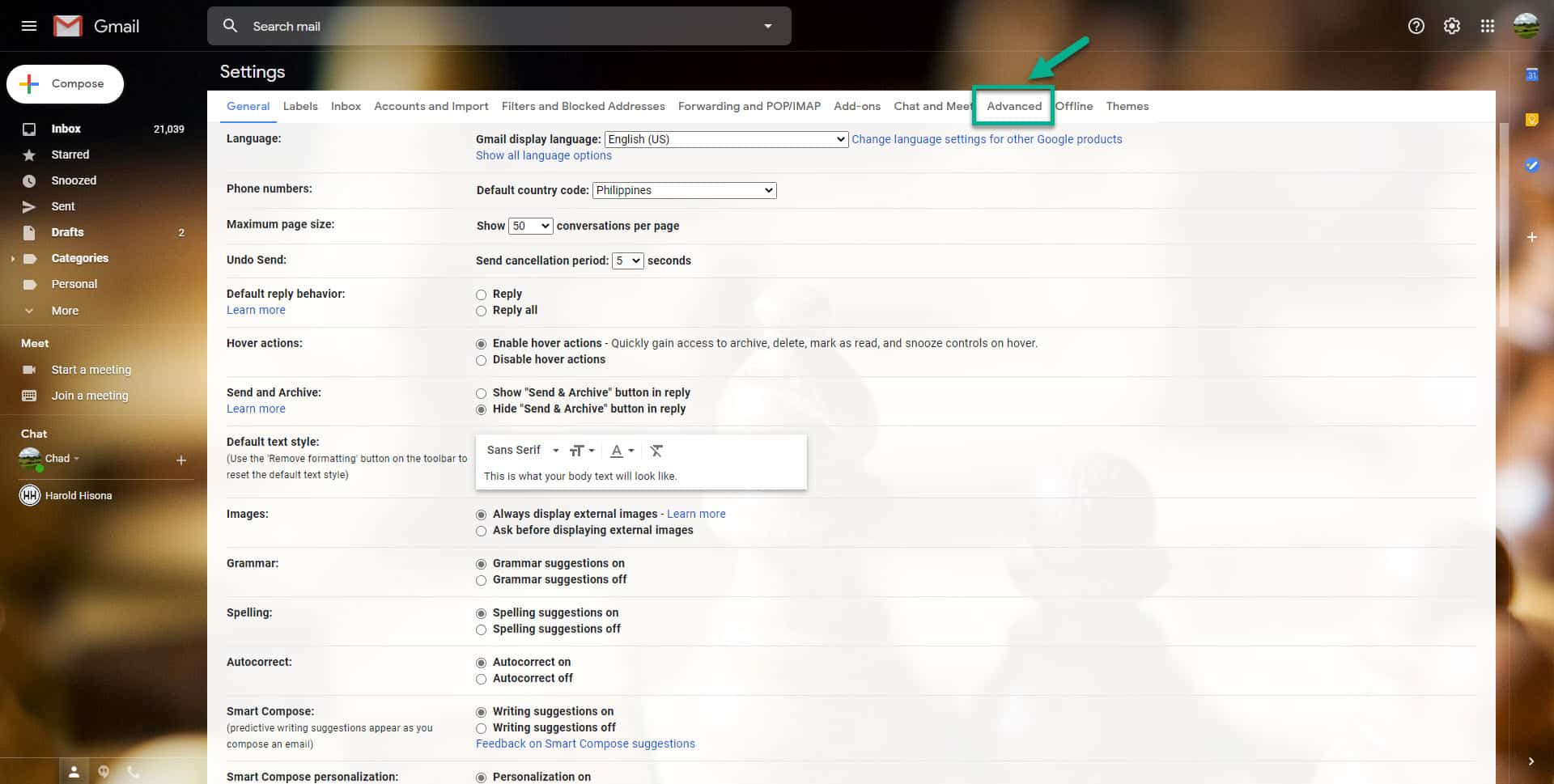Click the Get add-ons plus icon

point(1531,237)
